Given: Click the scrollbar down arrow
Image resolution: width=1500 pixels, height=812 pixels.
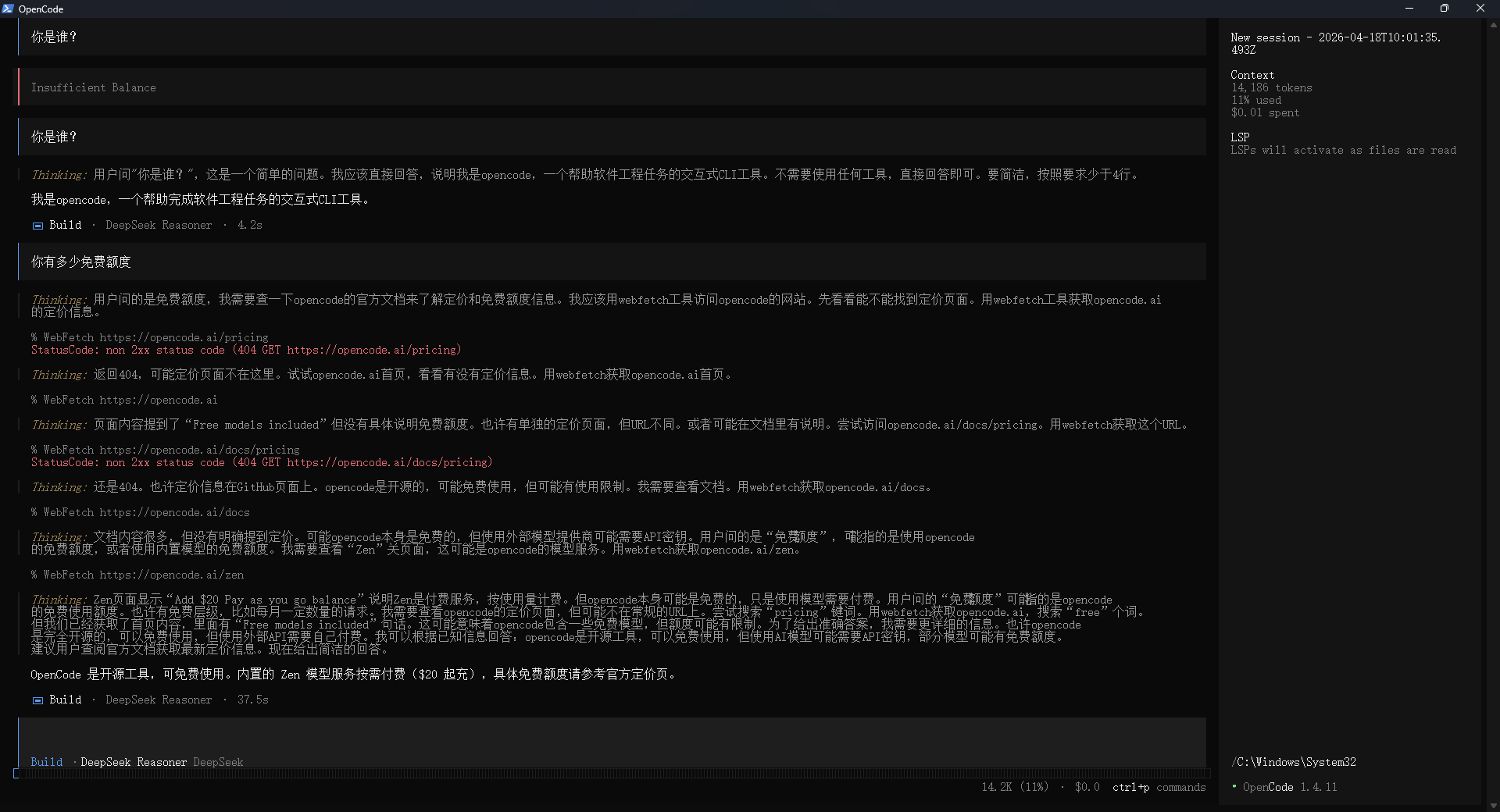Looking at the screenshot, I should tap(1494, 806).
